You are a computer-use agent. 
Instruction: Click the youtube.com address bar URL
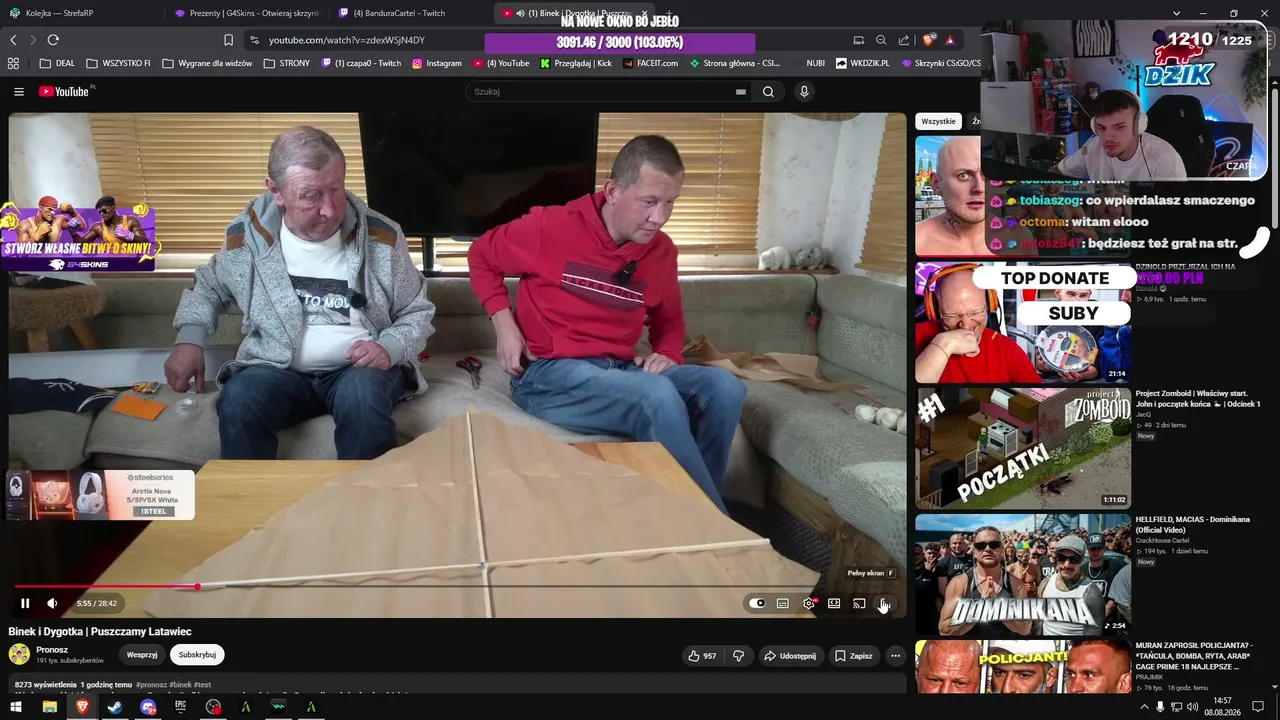347,40
